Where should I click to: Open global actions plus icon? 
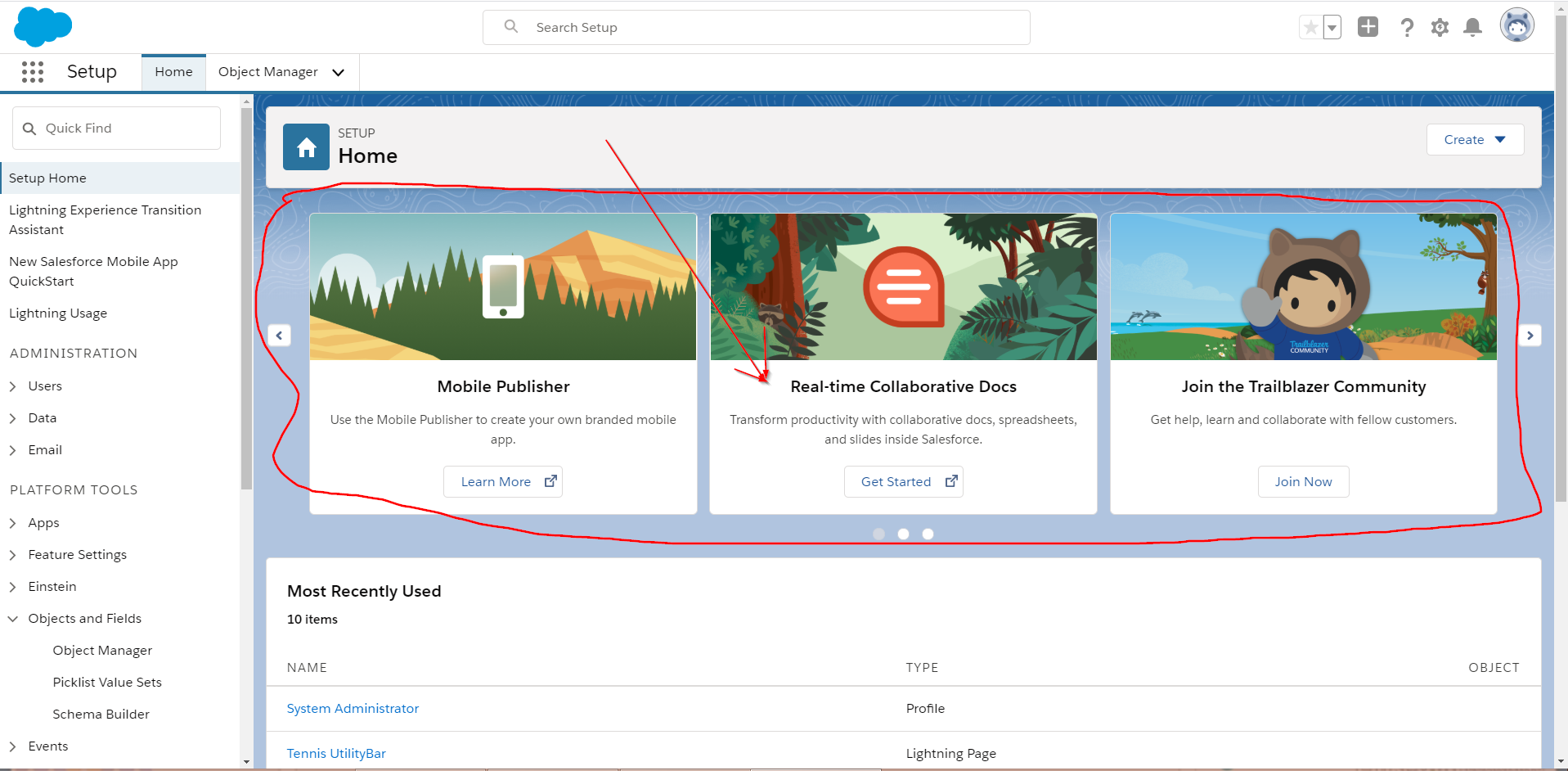(x=1368, y=27)
